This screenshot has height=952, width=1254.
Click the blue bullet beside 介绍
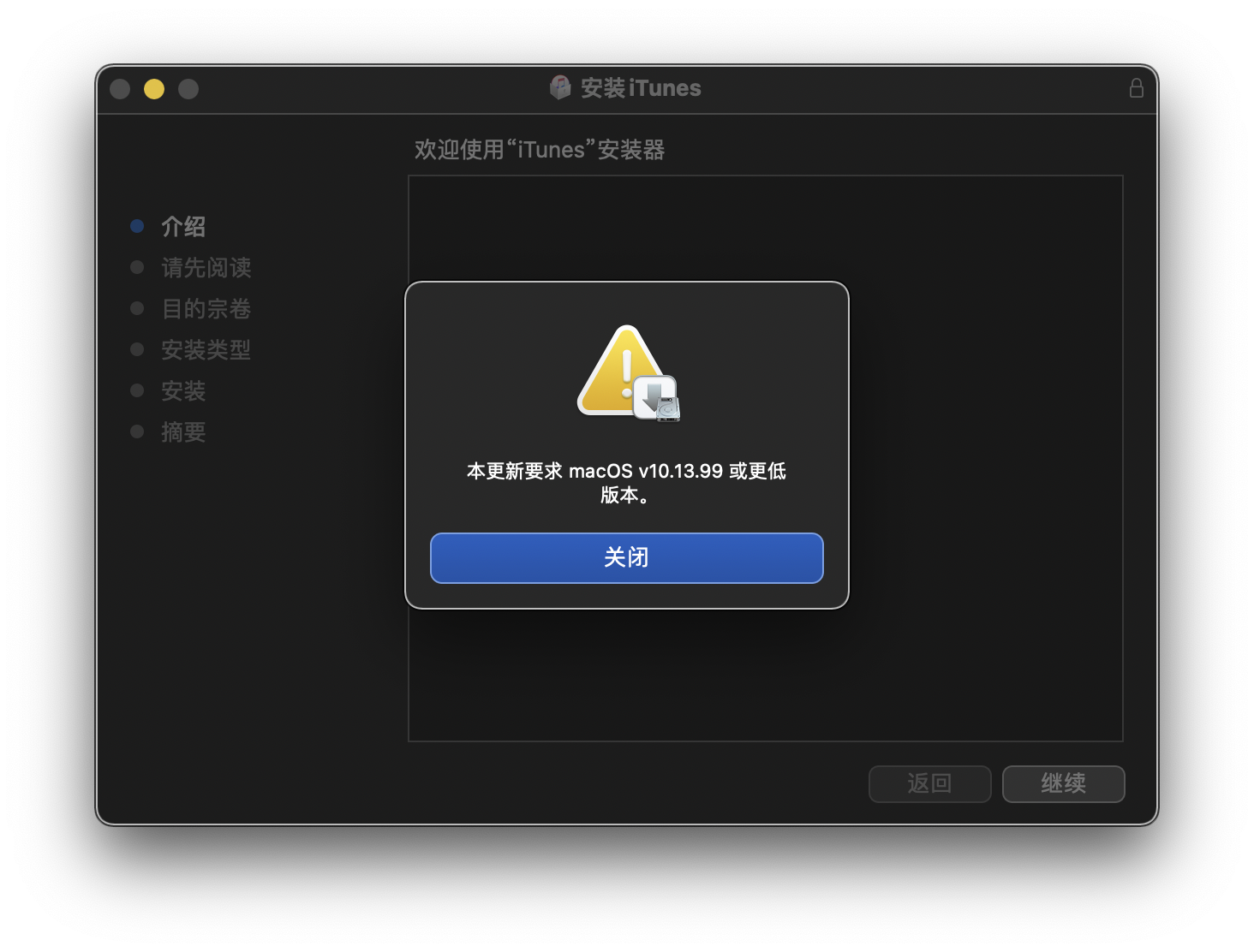tap(137, 226)
